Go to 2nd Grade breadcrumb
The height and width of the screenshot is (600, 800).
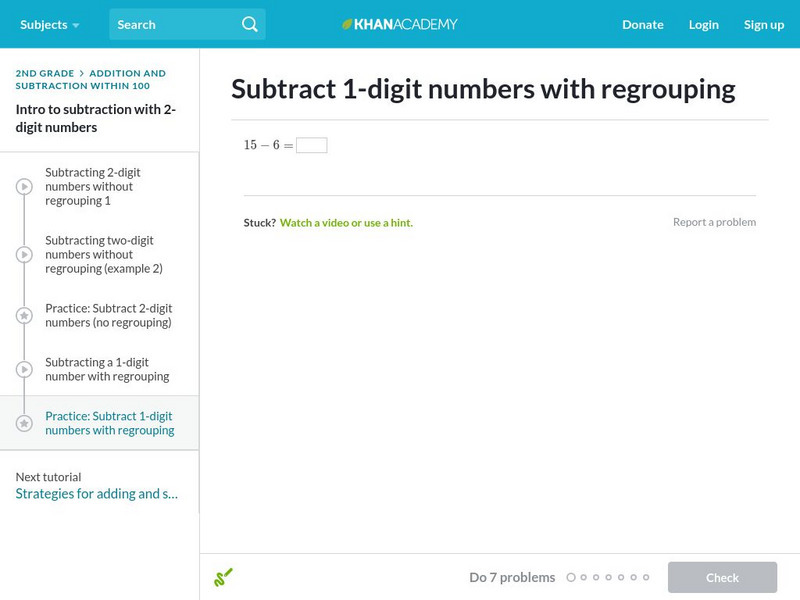click(x=45, y=73)
